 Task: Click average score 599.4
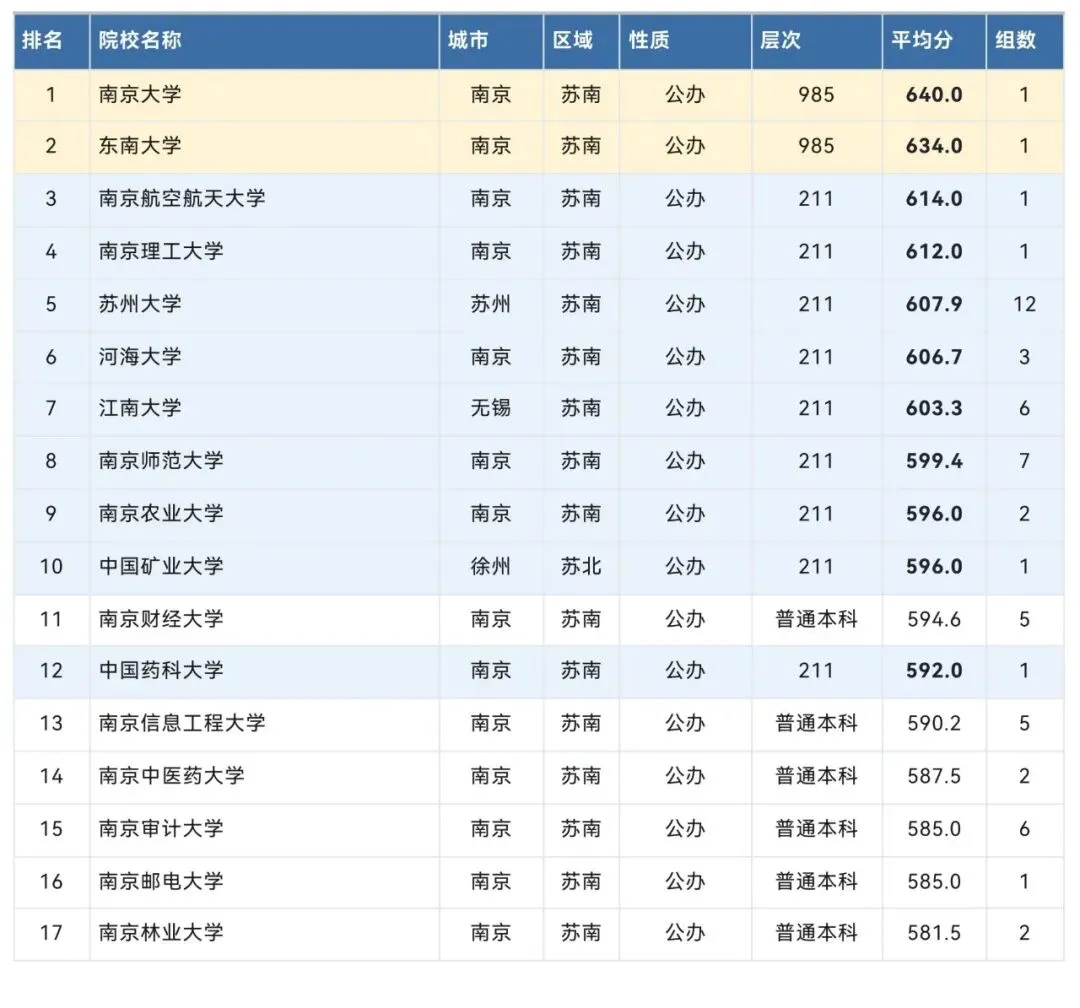click(x=934, y=461)
